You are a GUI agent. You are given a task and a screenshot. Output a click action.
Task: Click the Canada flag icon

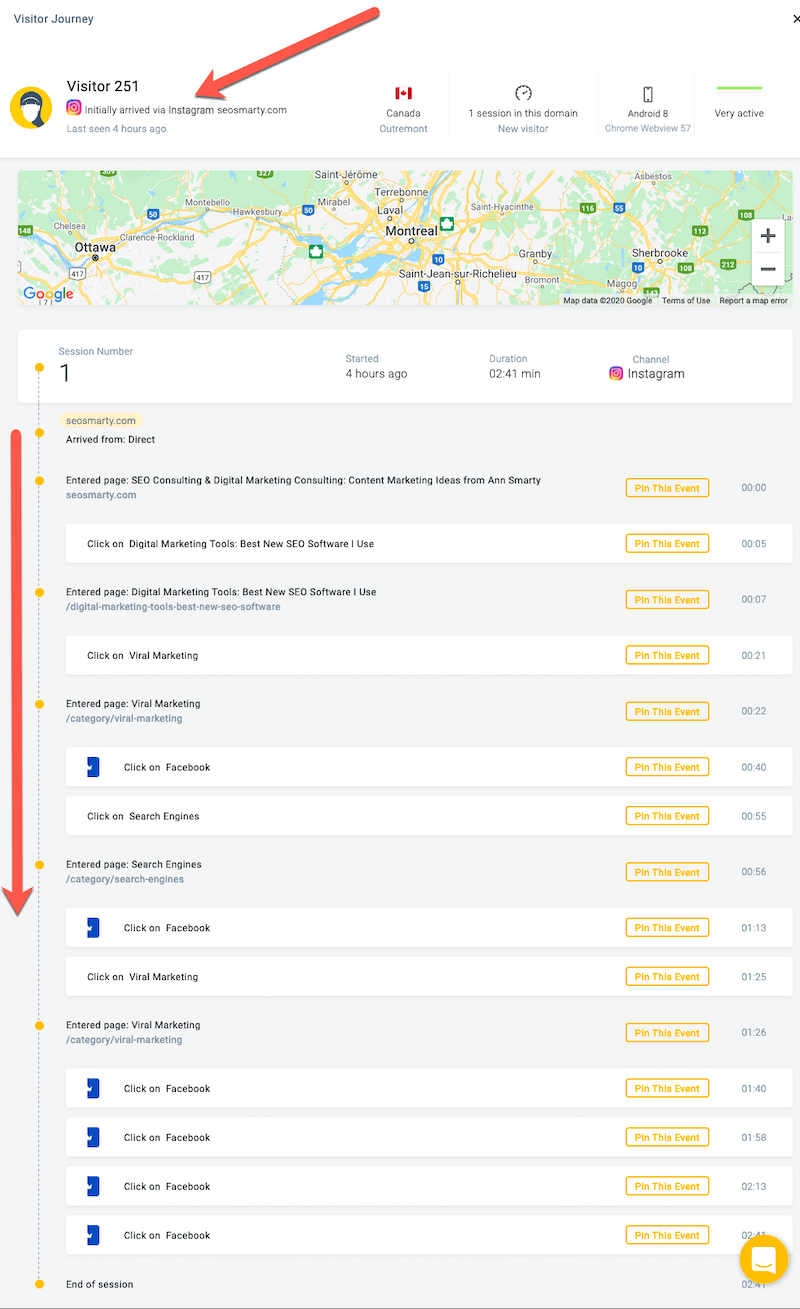403,93
